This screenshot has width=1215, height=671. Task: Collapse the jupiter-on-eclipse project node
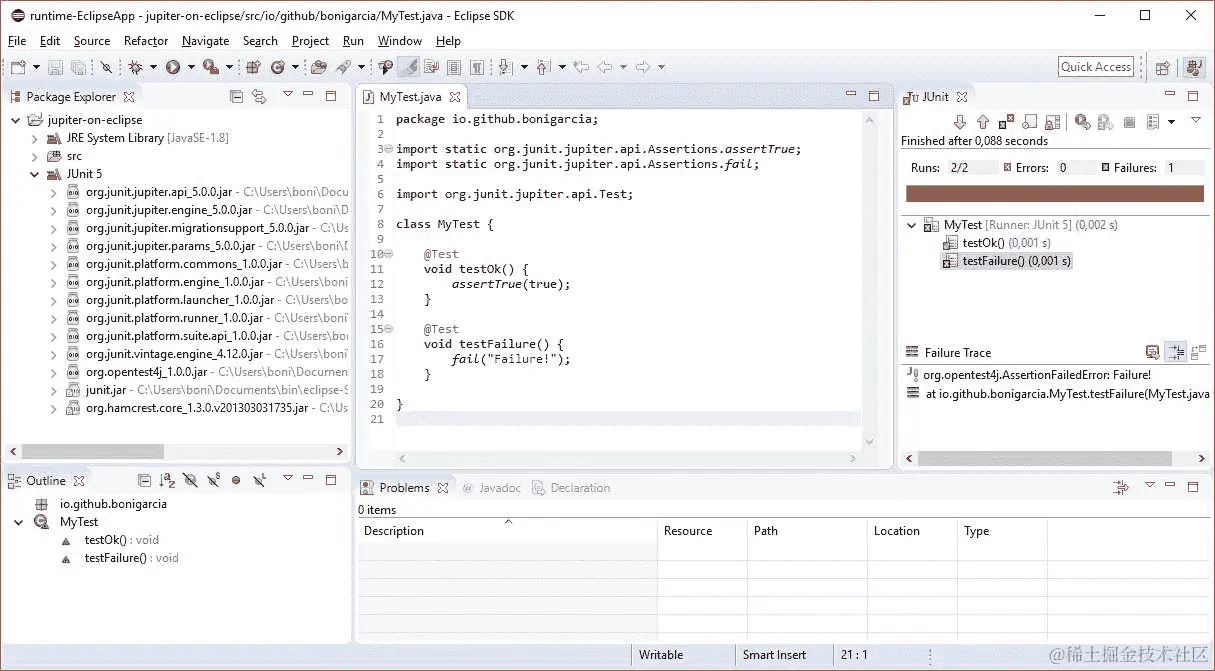16,120
